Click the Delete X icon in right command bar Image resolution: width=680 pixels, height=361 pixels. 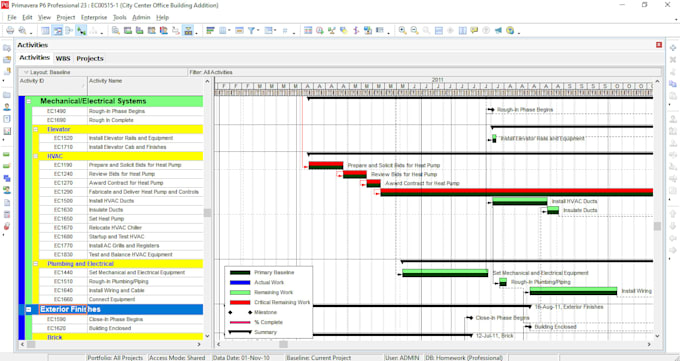pyautogui.click(x=673, y=59)
